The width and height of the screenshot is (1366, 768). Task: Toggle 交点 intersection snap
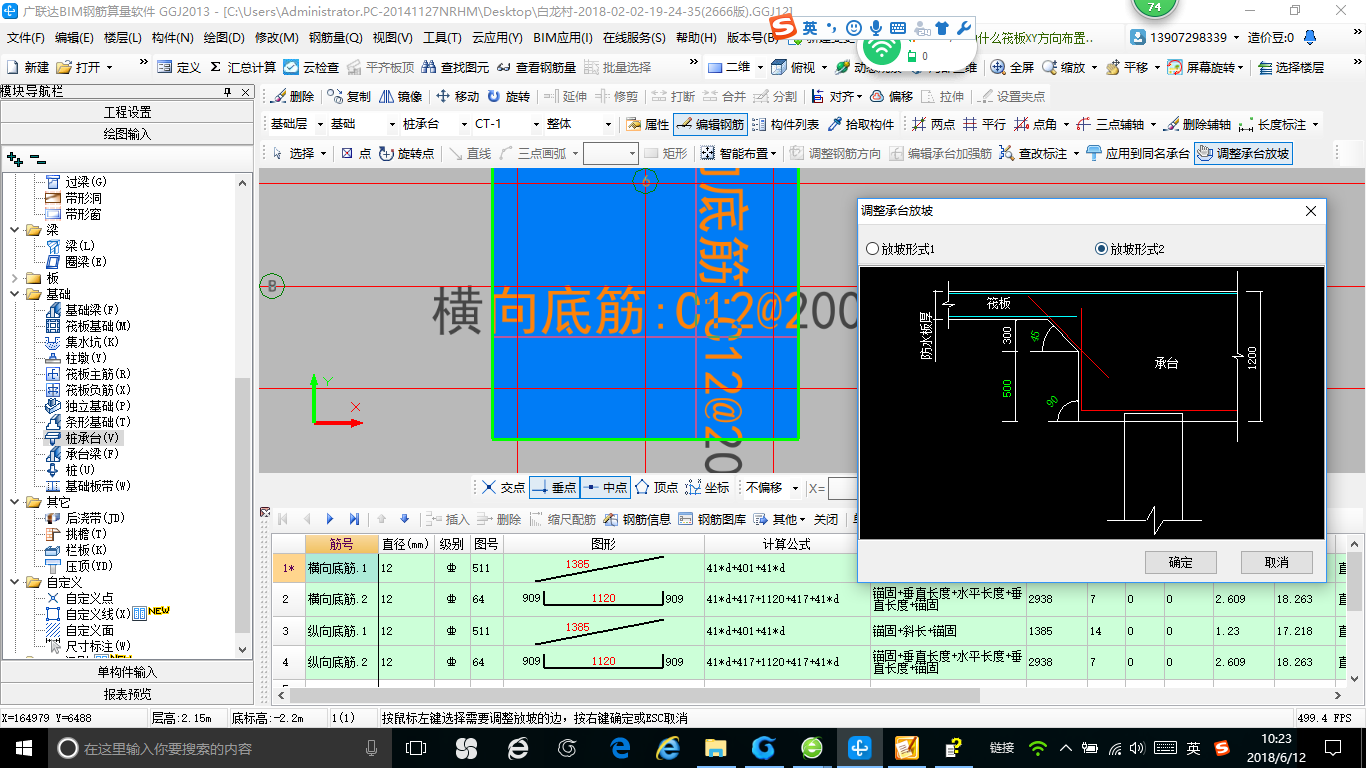(503, 488)
